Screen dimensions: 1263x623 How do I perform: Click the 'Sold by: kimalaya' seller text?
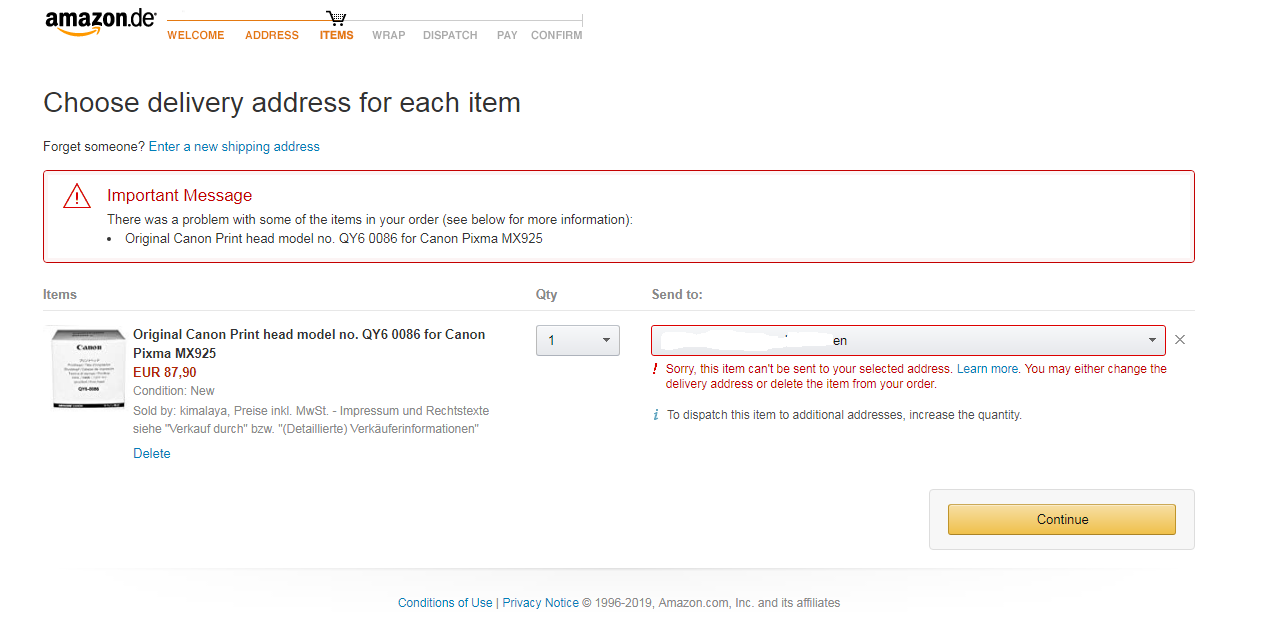point(311,420)
